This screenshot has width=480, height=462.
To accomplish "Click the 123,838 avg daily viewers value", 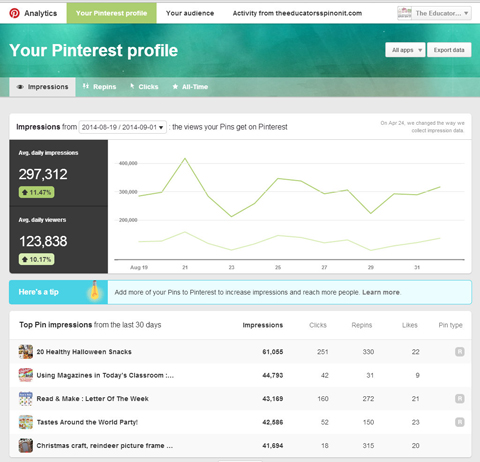I will (43, 241).
